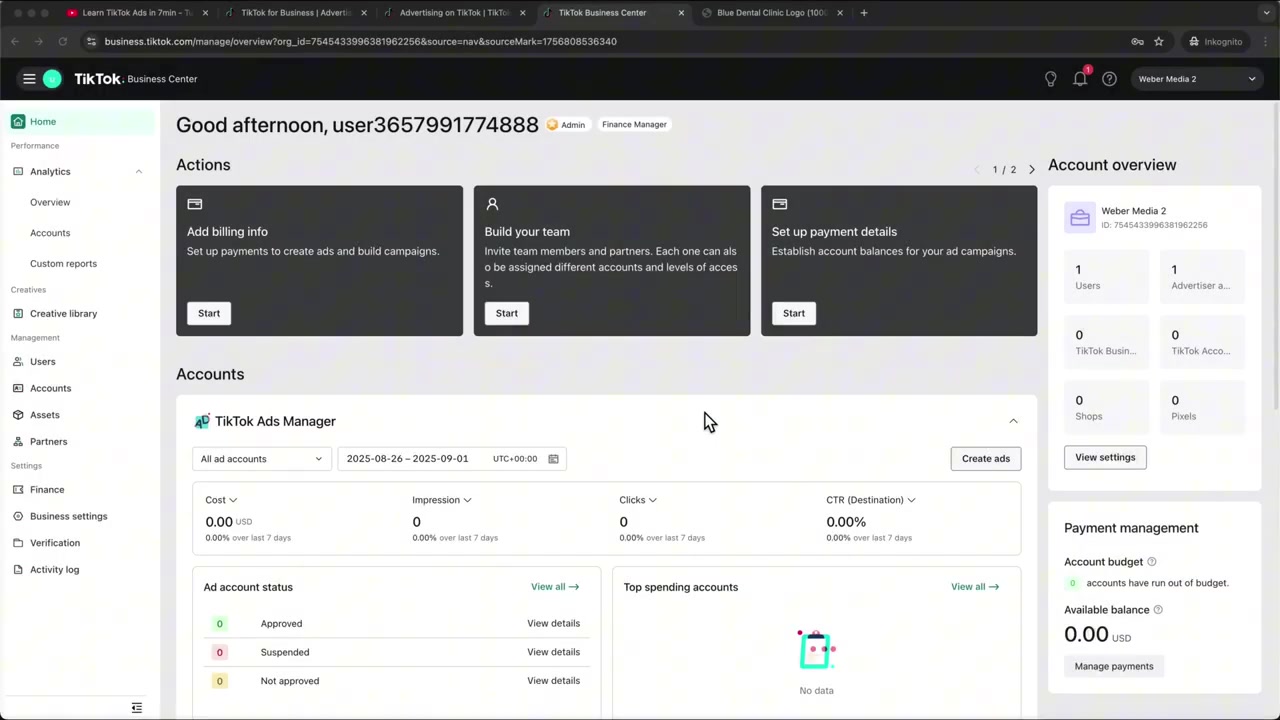This screenshot has height=720, width=1280.
Task: Click the Creative library sidebar icon
Action: click(x=18, y=314)
